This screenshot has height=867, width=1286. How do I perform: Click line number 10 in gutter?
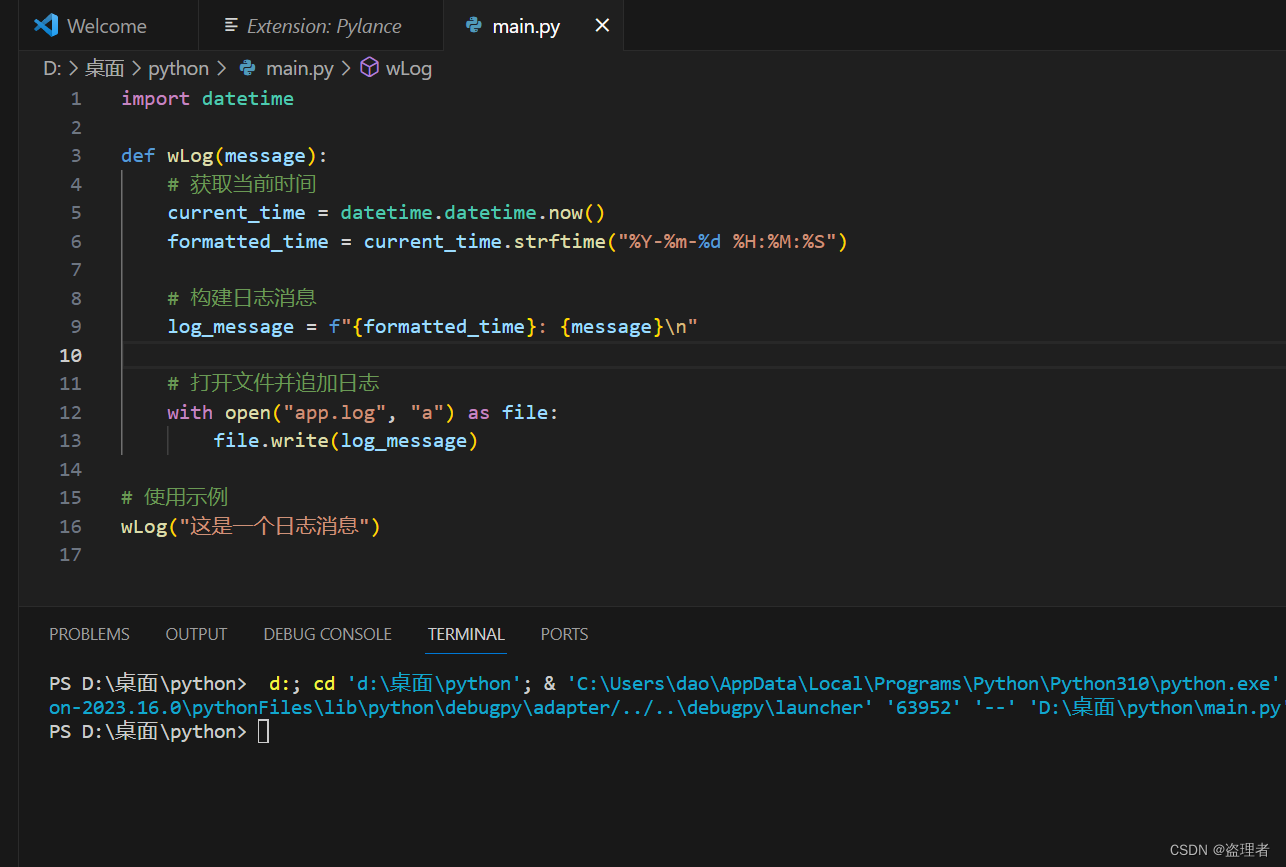pos(70,355)
